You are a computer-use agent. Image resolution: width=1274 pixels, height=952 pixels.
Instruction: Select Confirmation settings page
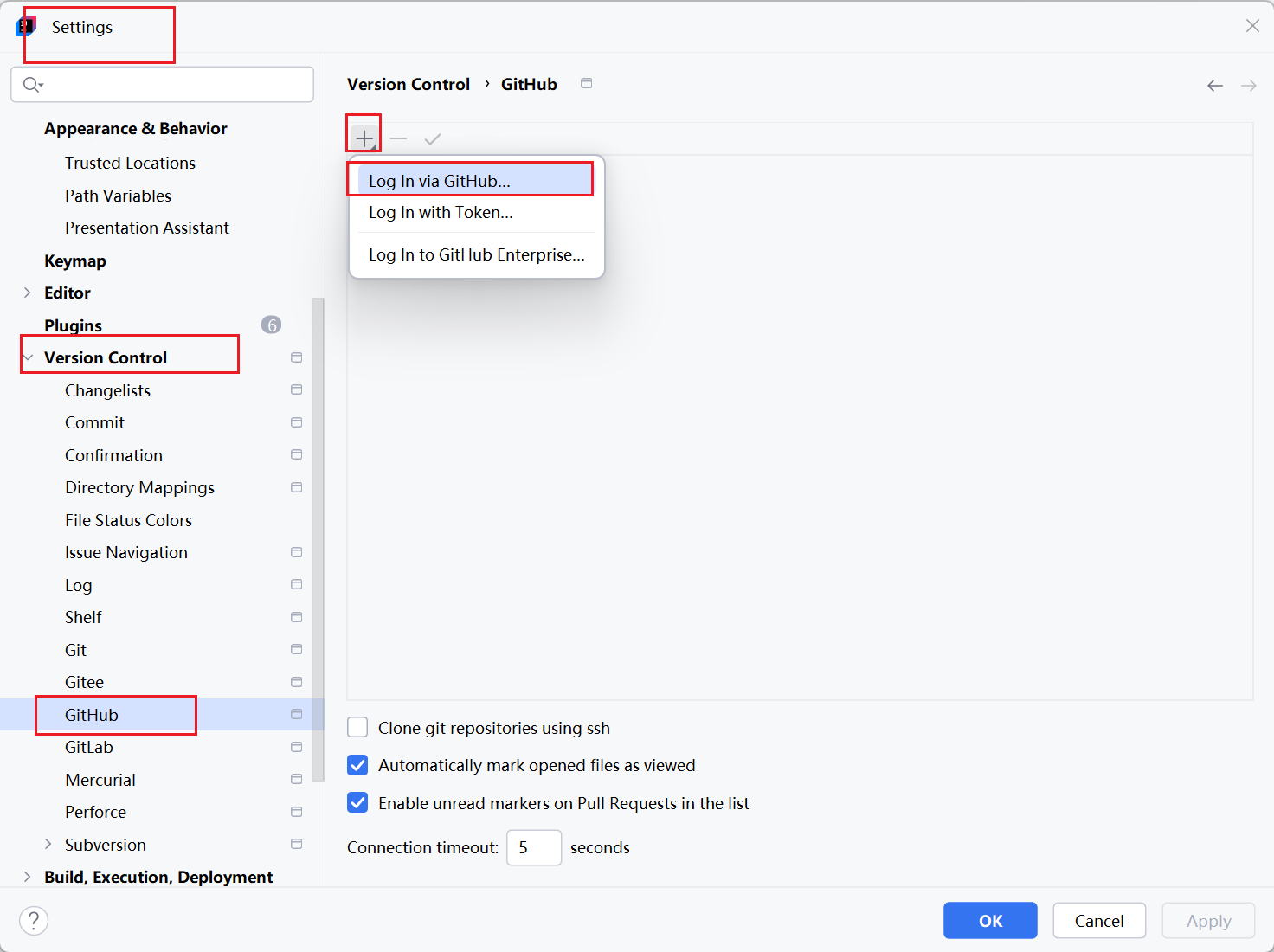pos(113,455)
